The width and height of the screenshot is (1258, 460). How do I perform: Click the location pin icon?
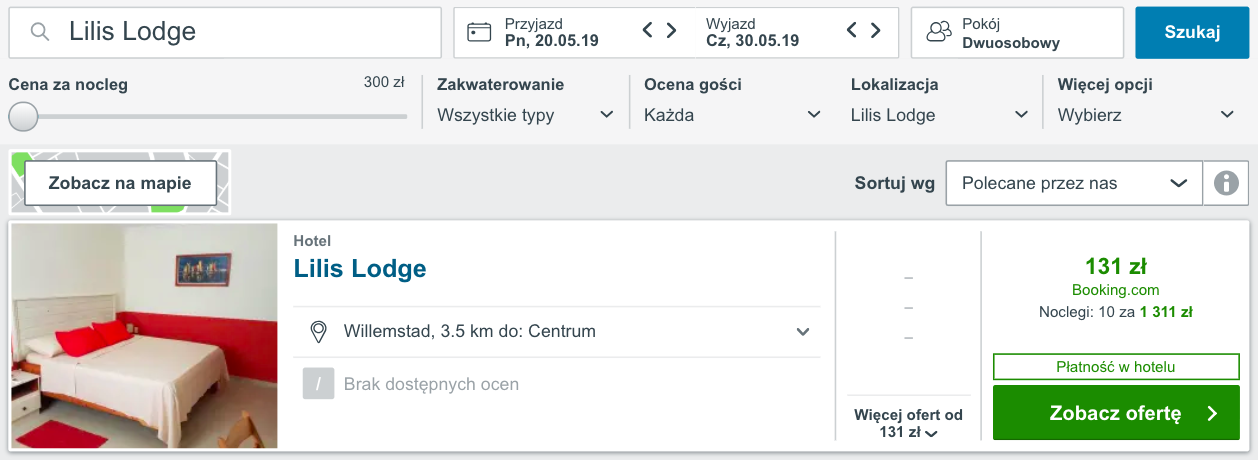319,332
